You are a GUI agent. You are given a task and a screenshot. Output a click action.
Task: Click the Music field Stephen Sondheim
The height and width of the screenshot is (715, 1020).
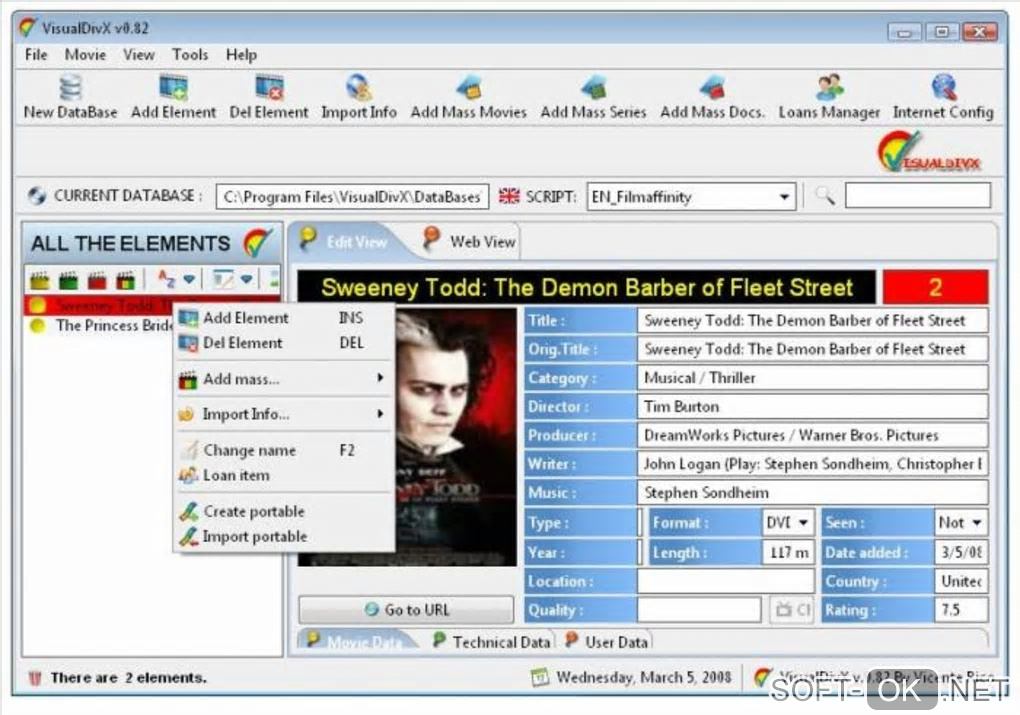click(x=812, y=492)
